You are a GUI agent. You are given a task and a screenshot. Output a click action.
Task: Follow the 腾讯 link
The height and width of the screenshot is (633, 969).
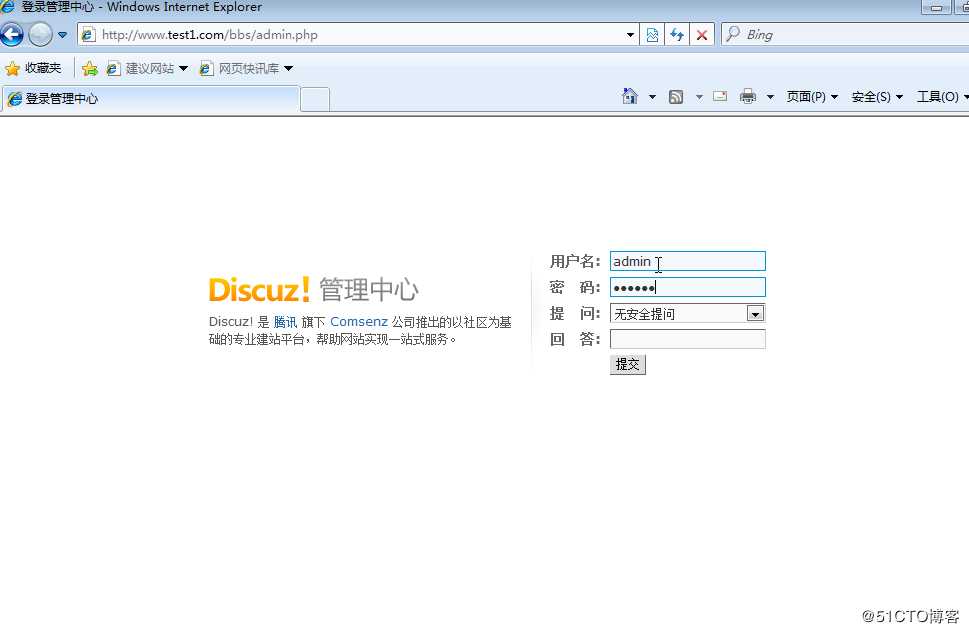coord(285,322)
